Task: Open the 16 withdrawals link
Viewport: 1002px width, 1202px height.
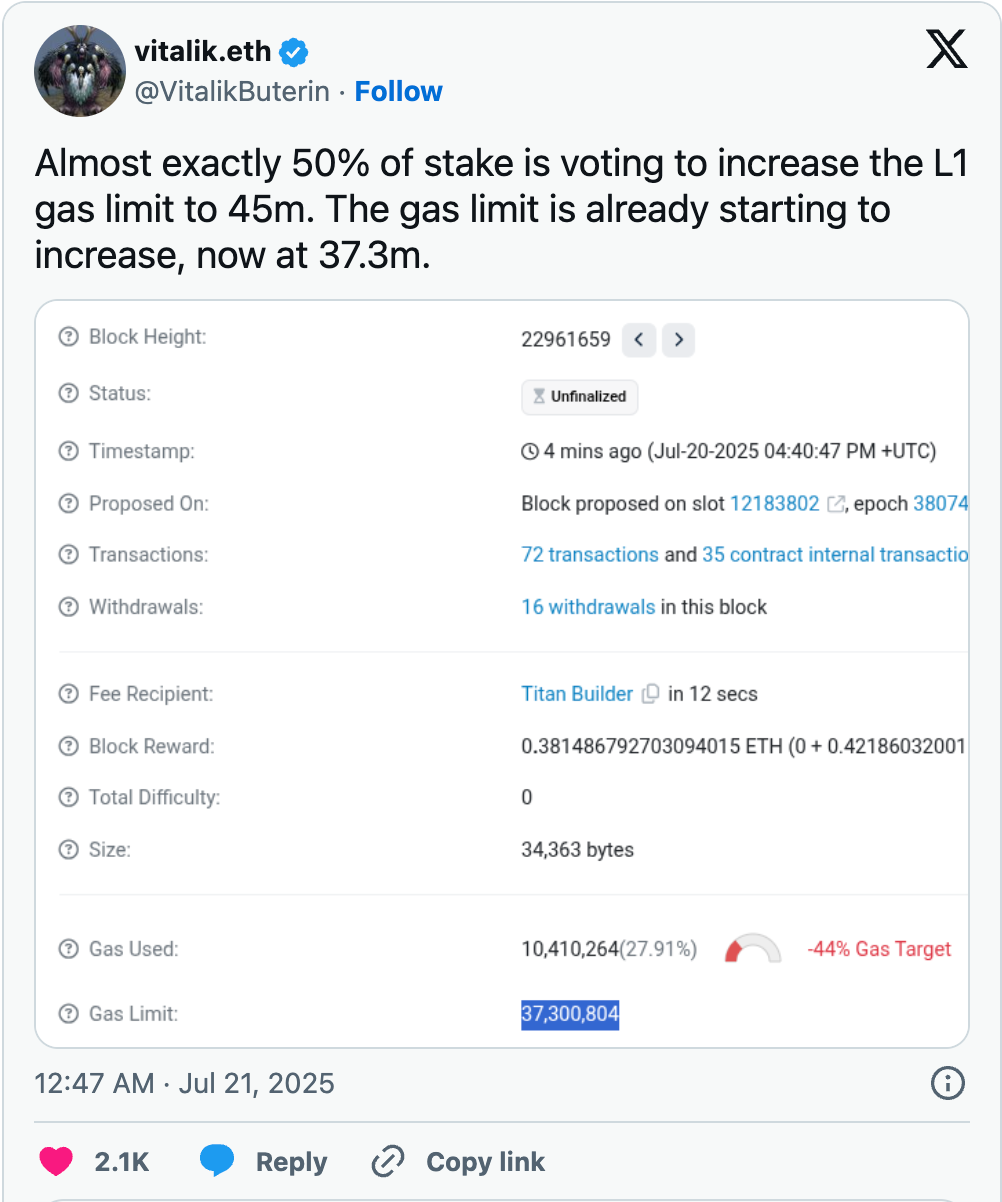Action: [588, 607]
